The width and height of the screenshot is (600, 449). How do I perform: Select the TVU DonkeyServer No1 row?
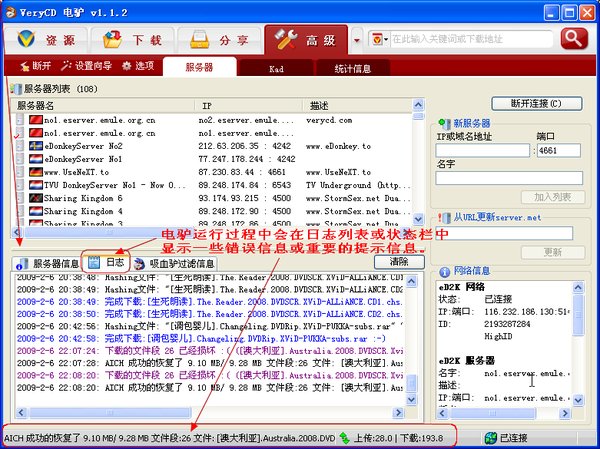point(213,185)
